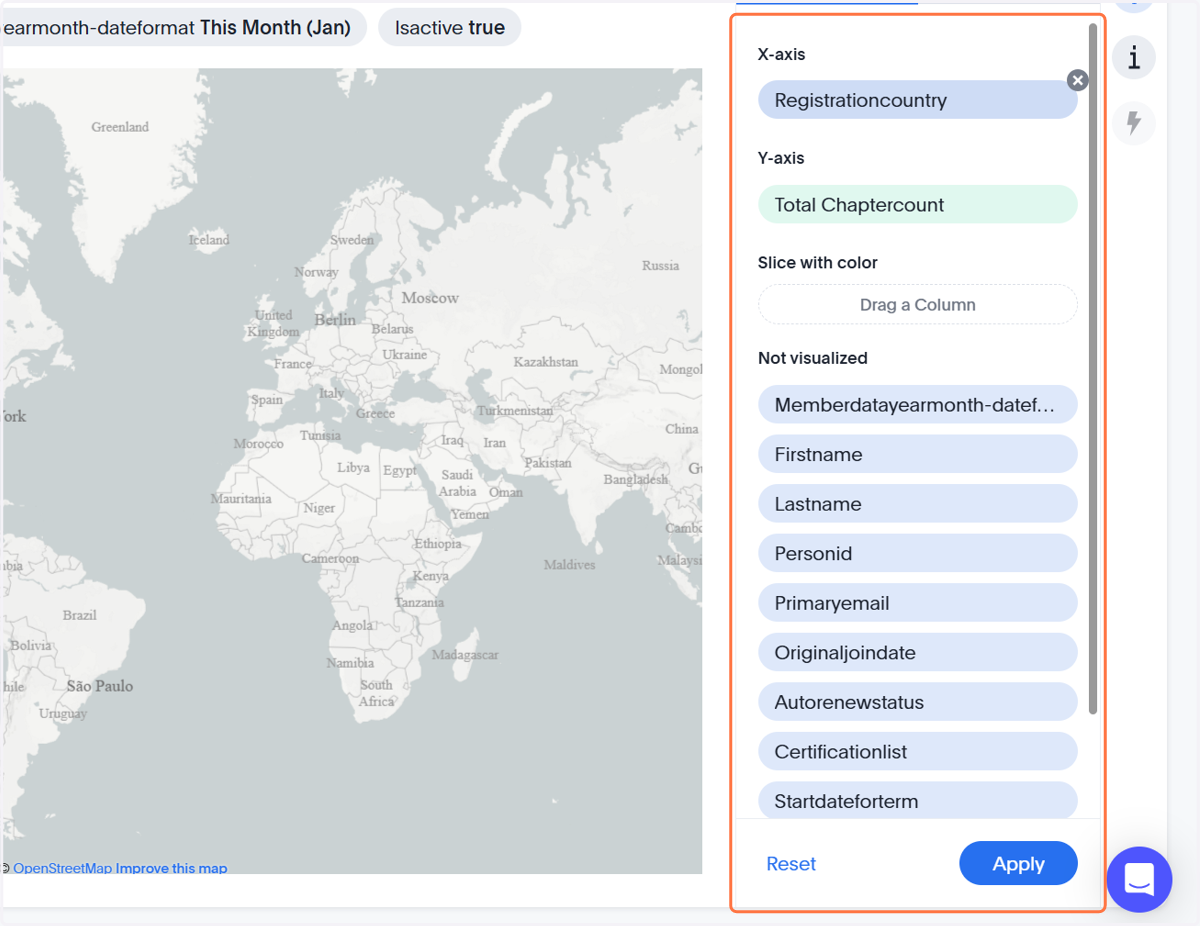This screenshot has width=1200, height=926.
Task: Click the This Month (Jan) filter chip
Action: 182,28
